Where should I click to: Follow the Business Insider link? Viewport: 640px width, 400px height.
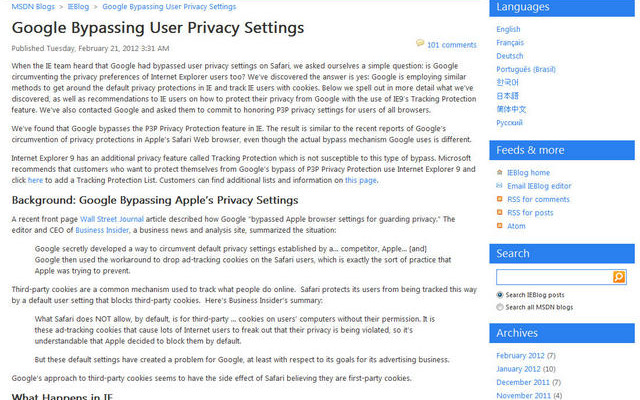point(102,230)
